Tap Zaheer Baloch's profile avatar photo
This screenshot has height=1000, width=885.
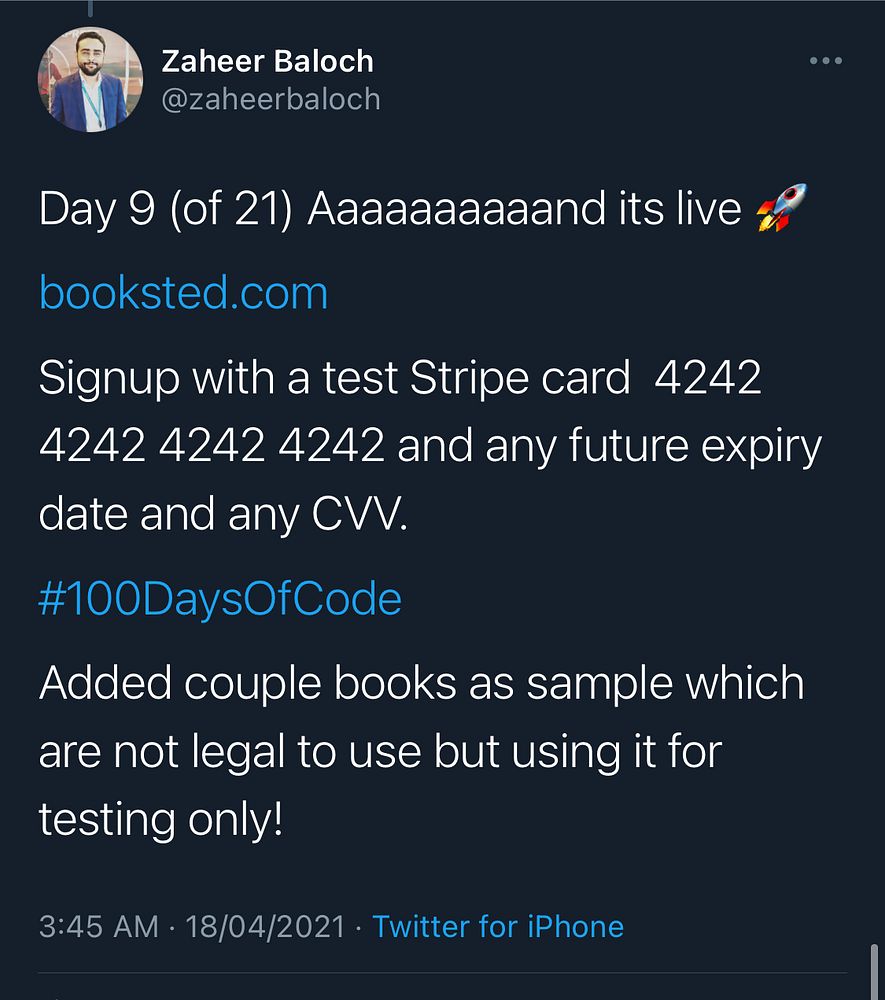pos(90,80)
